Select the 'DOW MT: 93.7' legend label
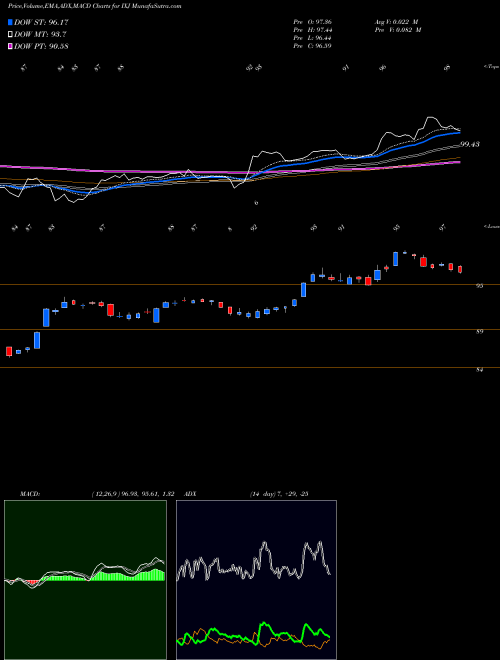Image resolution: width=500 pixels, height=660 pixels. [x=40, y=34]
